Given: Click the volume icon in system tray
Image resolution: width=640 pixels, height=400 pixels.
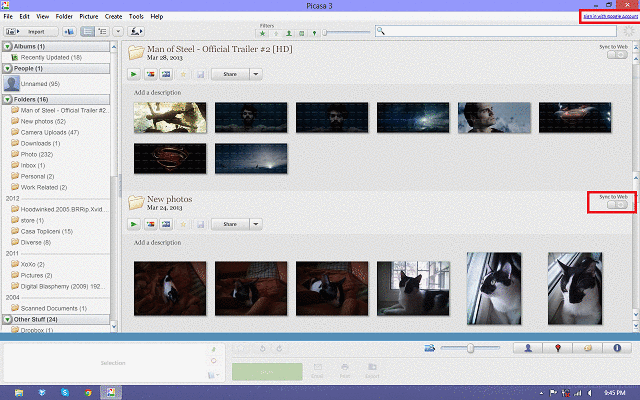Looking at the screenshot, I should click(589, 393).
